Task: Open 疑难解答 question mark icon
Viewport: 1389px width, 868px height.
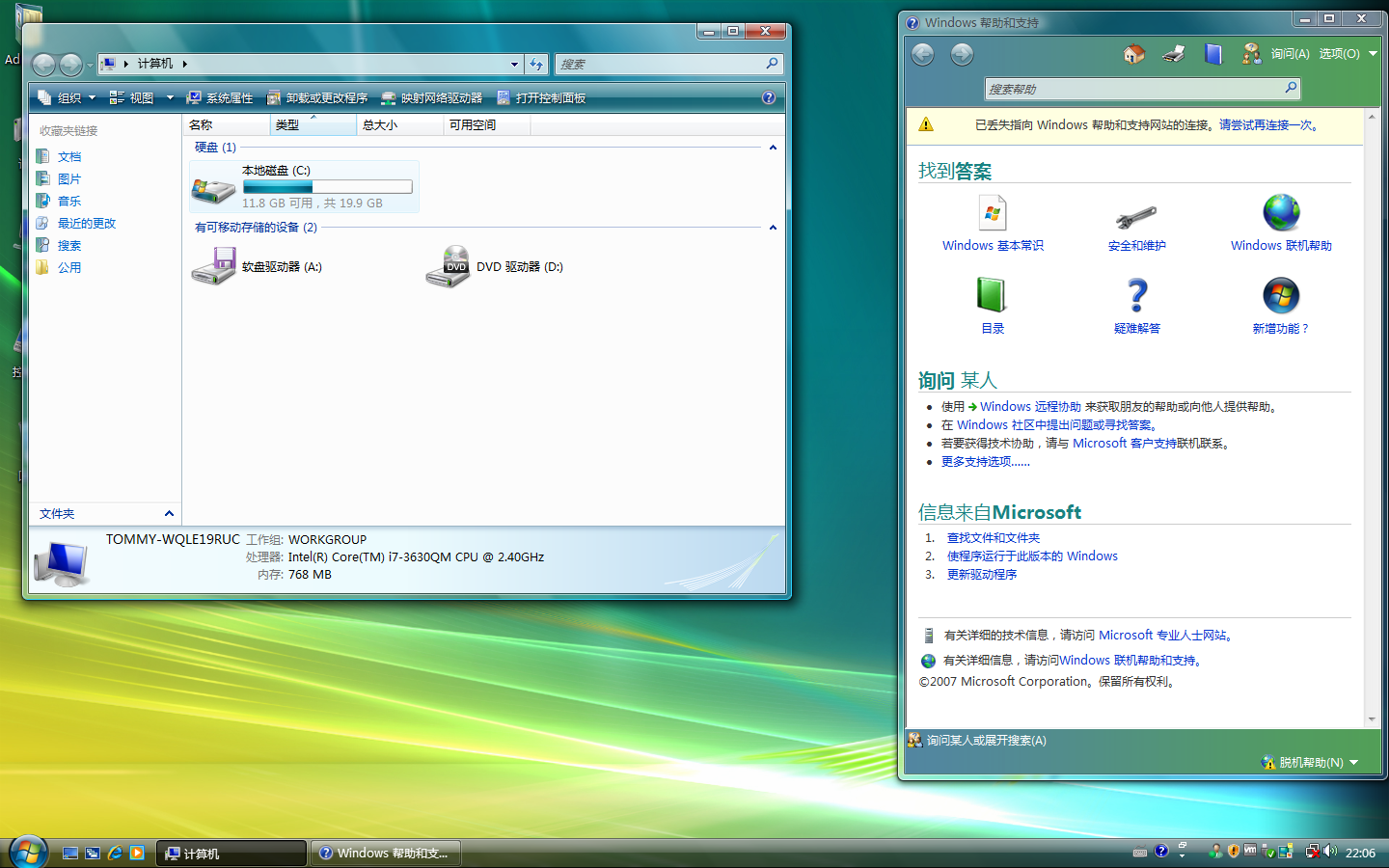Action: (1137, 295)
